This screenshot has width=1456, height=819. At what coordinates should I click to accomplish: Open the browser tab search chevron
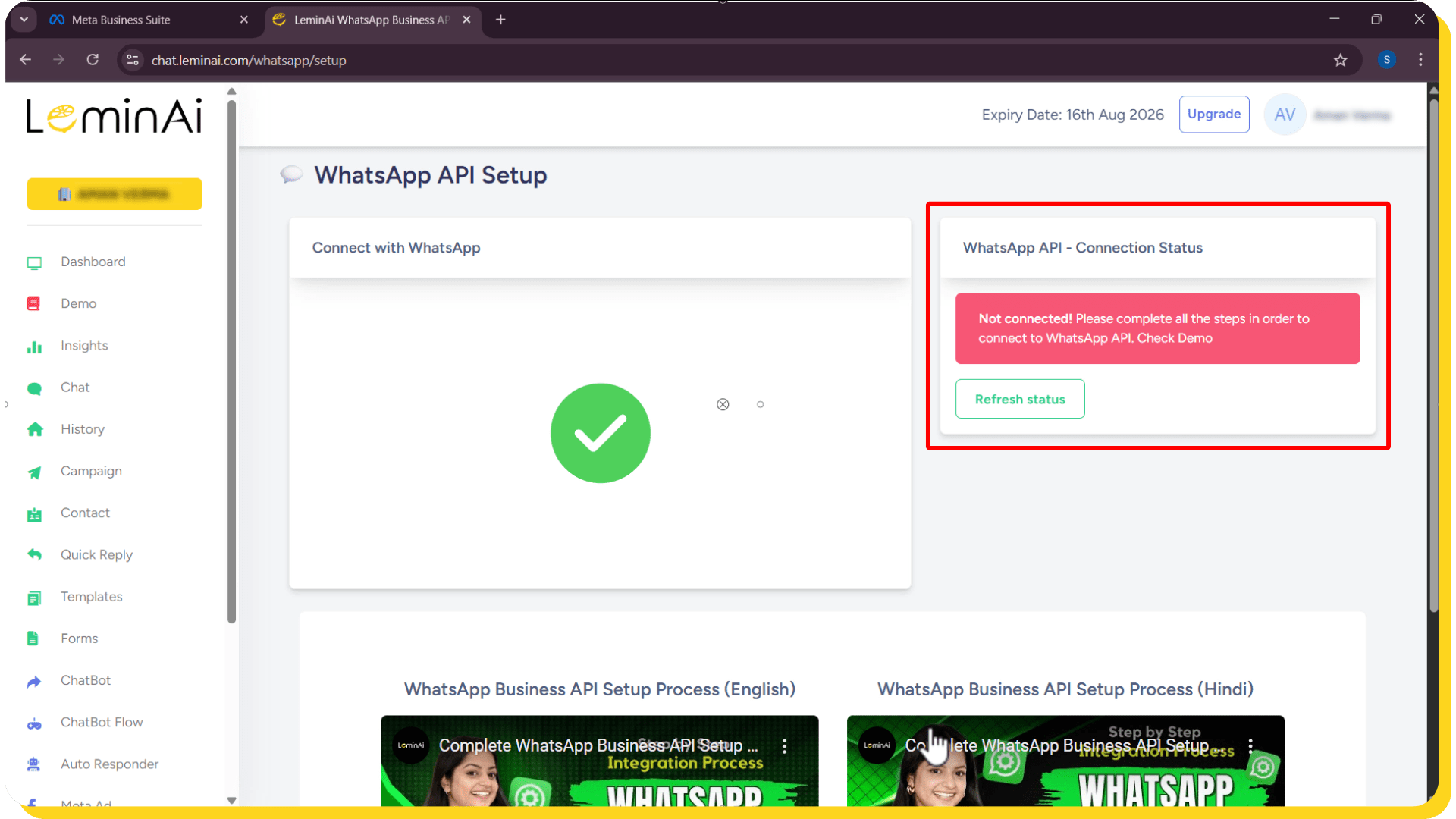[x=24, y=19]
